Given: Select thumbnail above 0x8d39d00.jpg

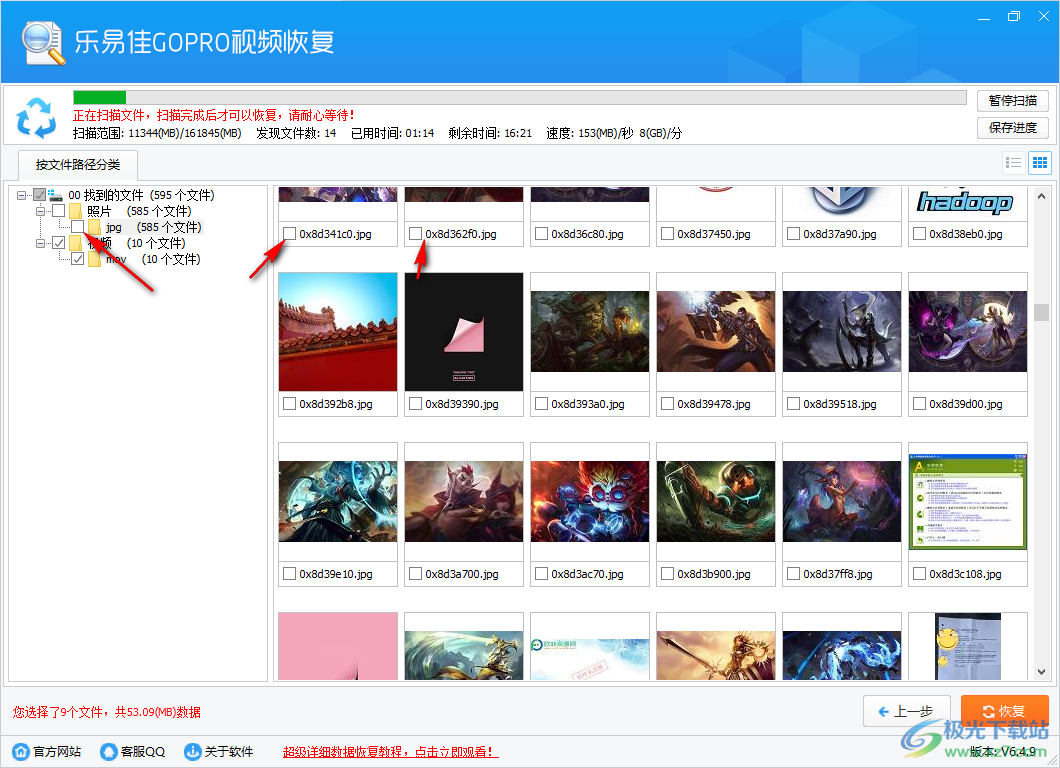Looking at the screenshot, I should 968,332.
